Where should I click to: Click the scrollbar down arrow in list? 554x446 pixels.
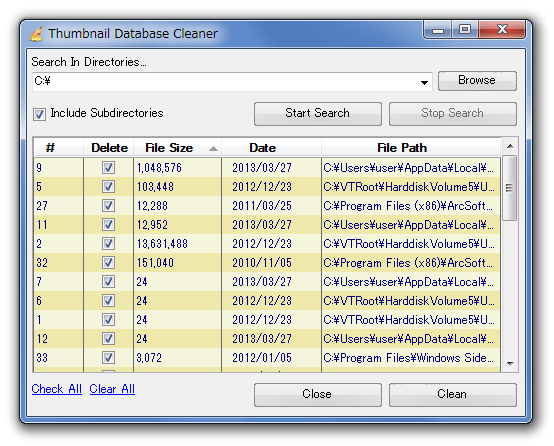point(510,363)
